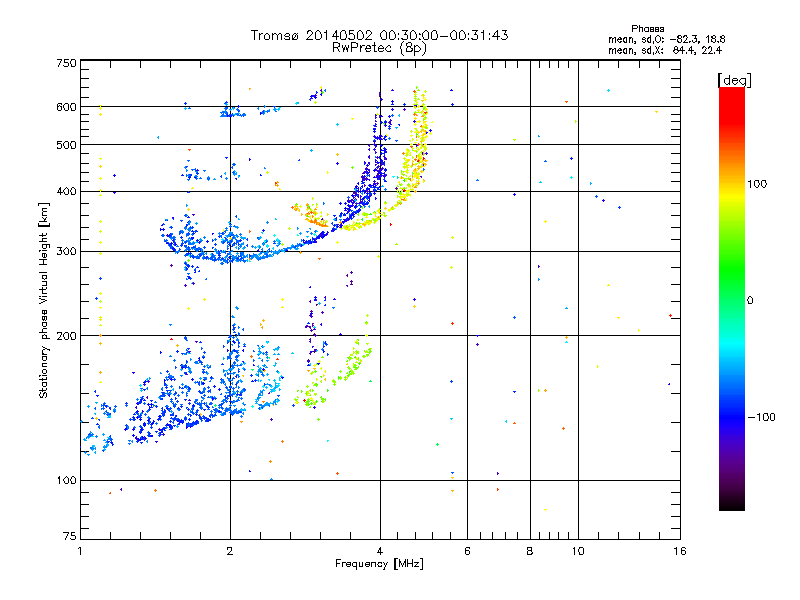
Task: Click the 'mean, sd,O: -82.3, 18.8' statistic
Action: (x=666, y=40)
